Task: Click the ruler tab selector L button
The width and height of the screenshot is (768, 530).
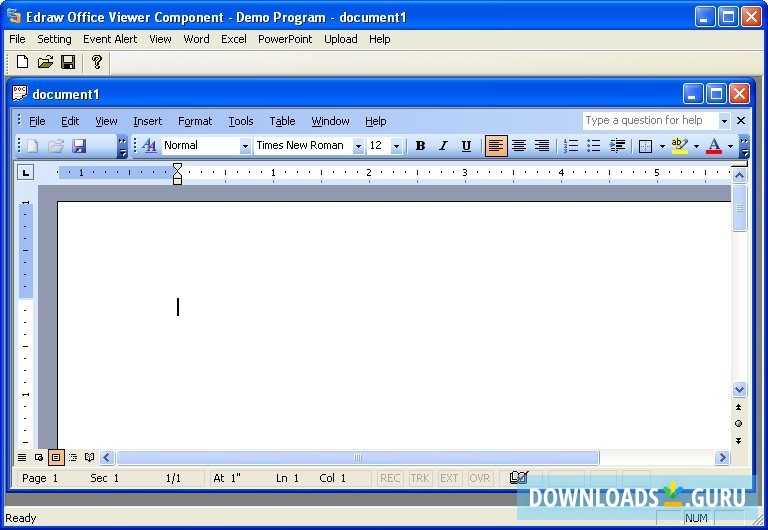Action: (25, 172)
